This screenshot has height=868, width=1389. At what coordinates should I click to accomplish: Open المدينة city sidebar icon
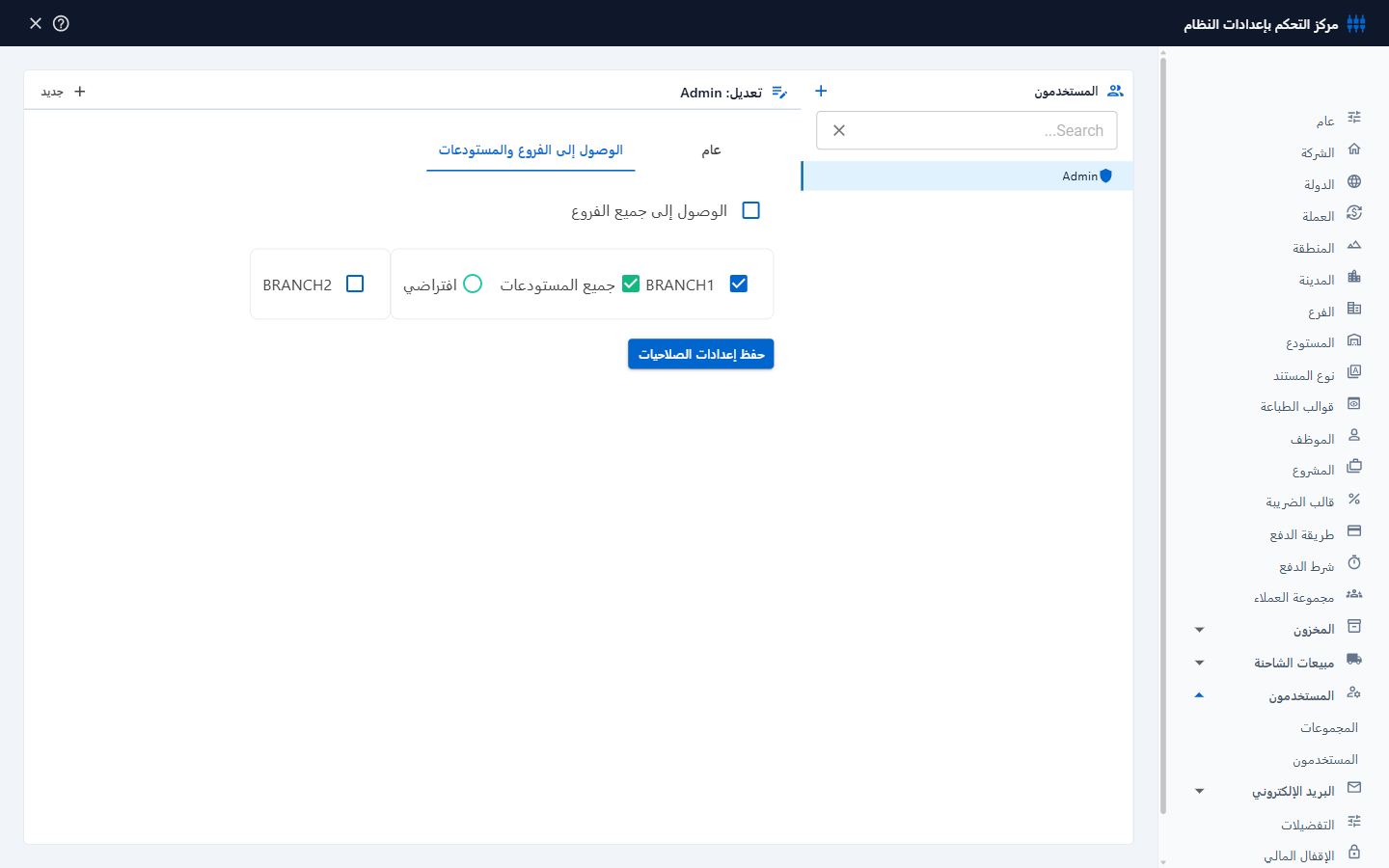coord(1354,277)
